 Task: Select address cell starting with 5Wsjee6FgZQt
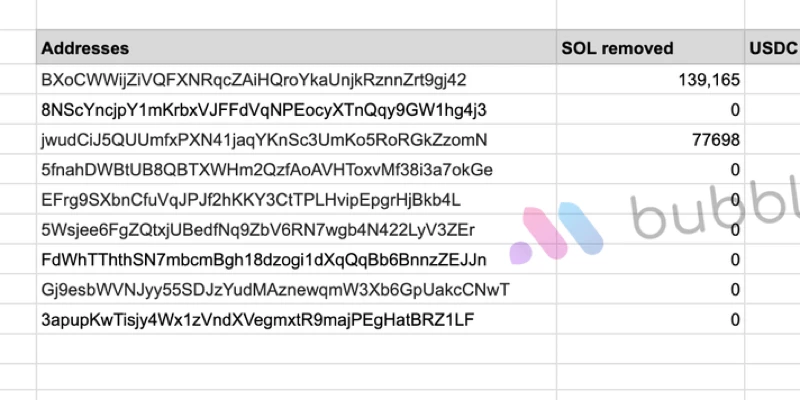click(x=296, y=229)
